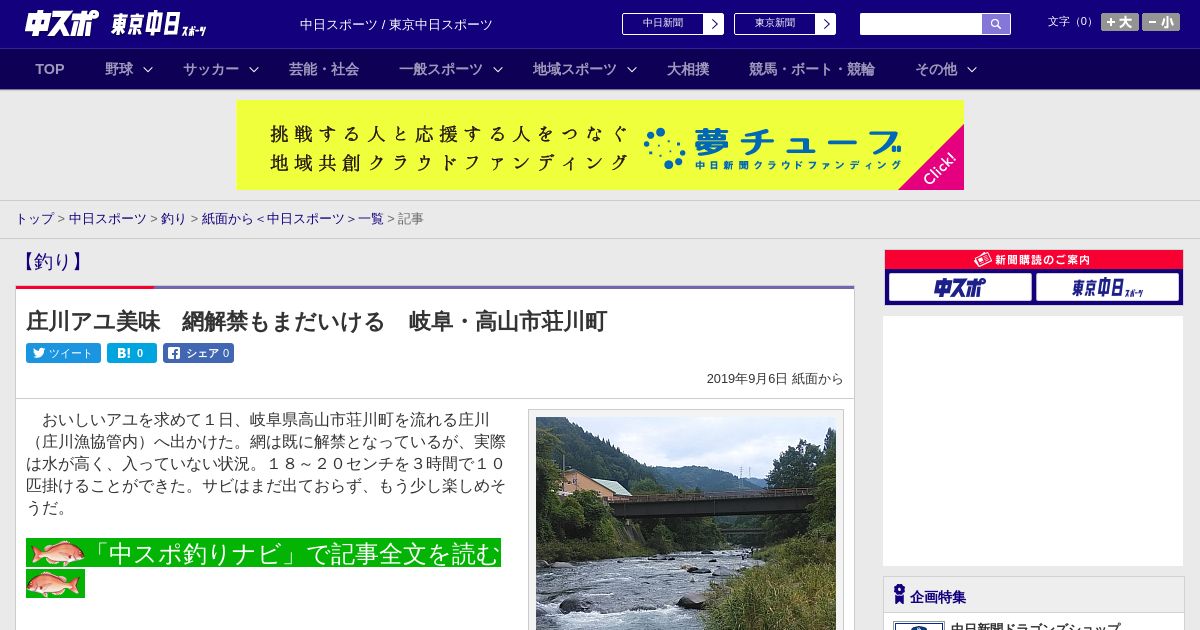The height and width of the screenshot is (630, 1200).
Task: Click the 中スポ logo in header
Action: [62, 23]
